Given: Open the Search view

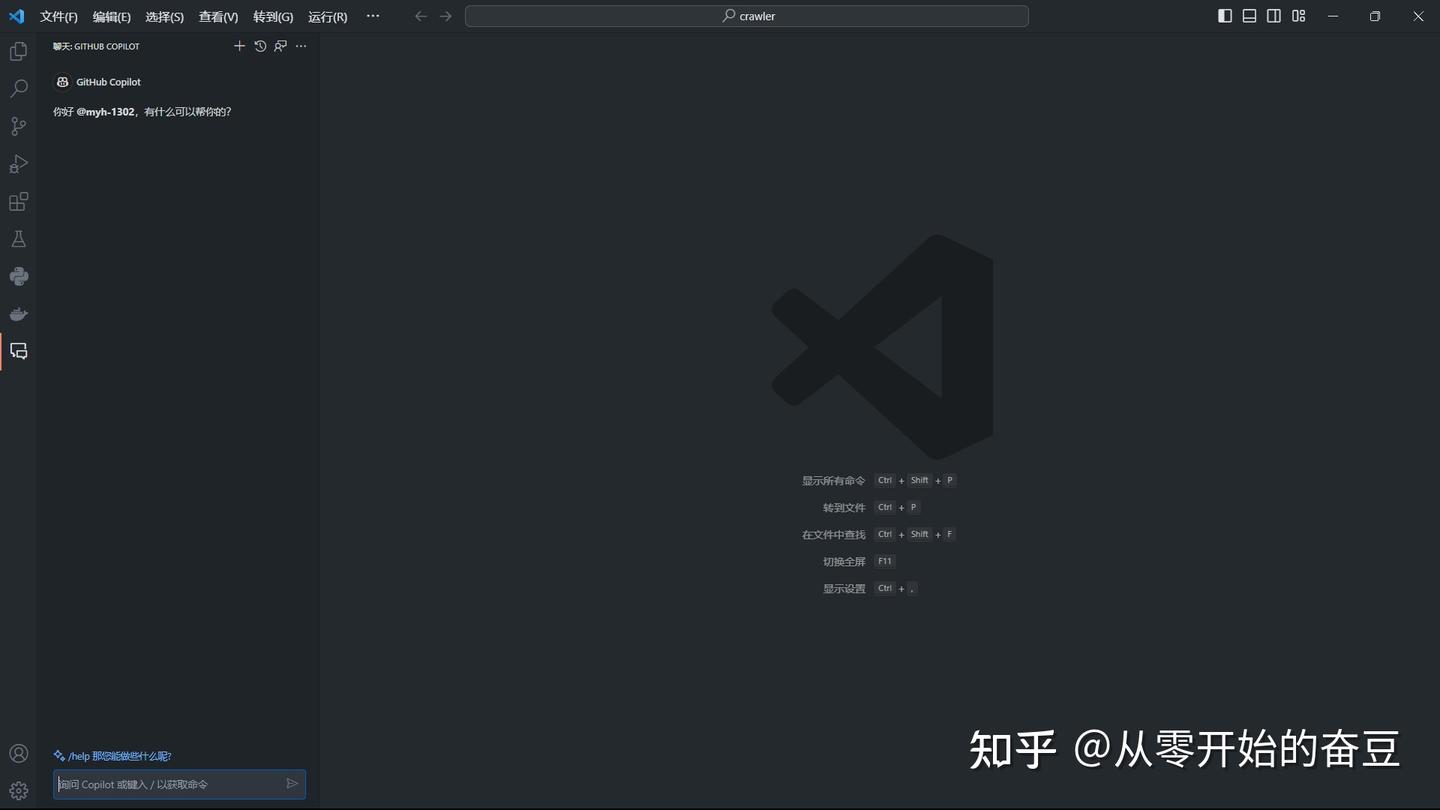Looking at the screenshot, I should [x=18, y=88].
